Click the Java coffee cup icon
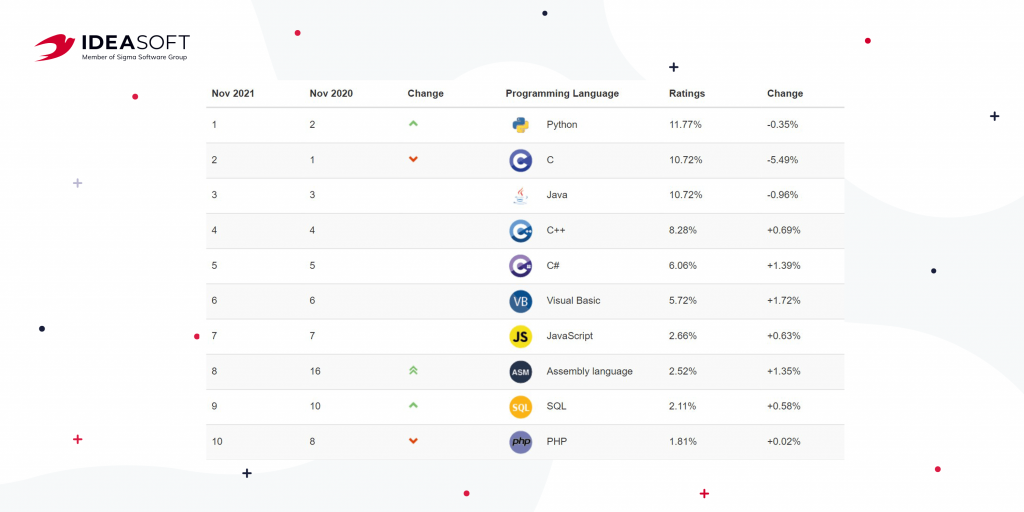Screen dimensions: 1024x512 520,195
